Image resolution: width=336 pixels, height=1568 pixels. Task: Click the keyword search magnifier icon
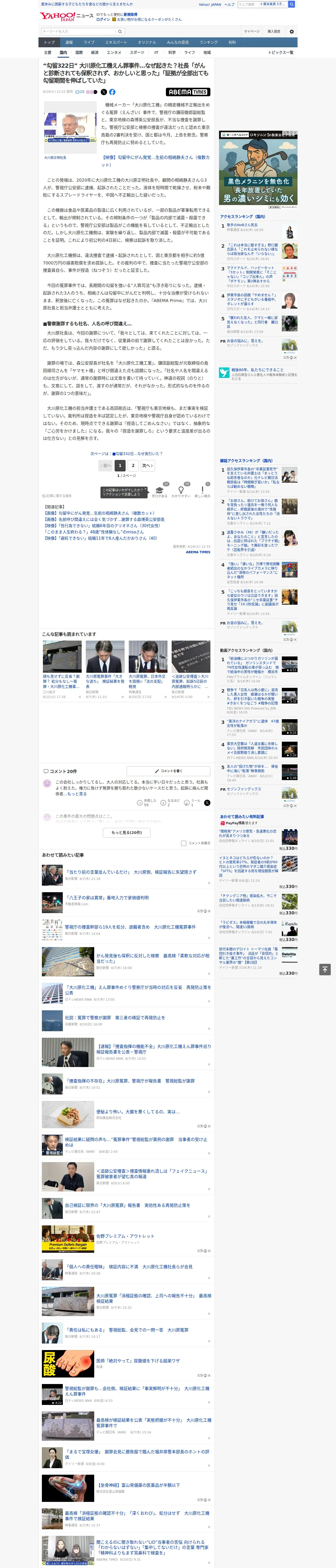tap(120, 32)
